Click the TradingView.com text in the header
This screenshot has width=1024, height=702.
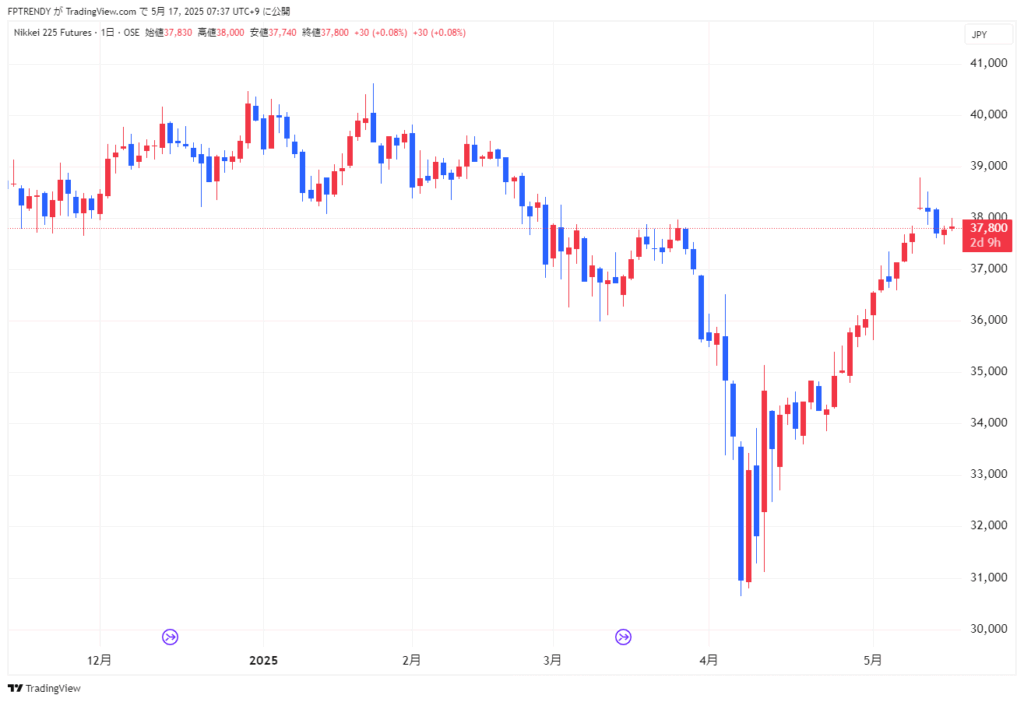100,11
